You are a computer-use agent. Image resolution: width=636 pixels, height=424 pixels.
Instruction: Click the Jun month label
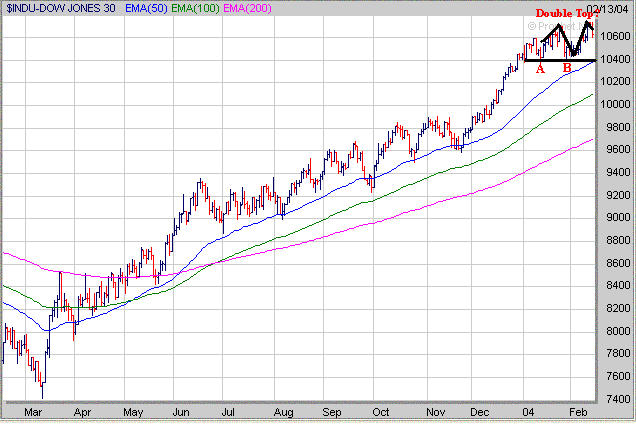[181, 413]
